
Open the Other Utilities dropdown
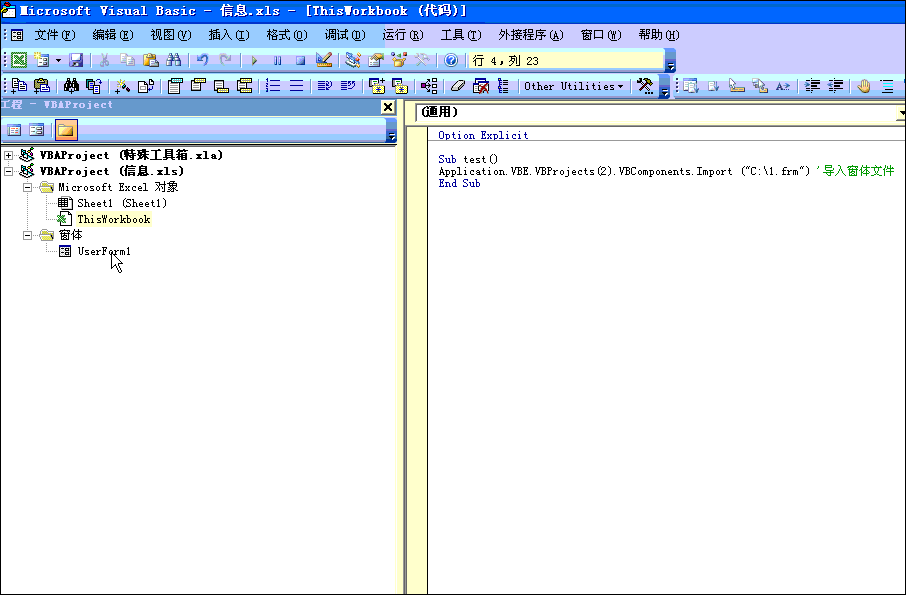click(573, 86)
